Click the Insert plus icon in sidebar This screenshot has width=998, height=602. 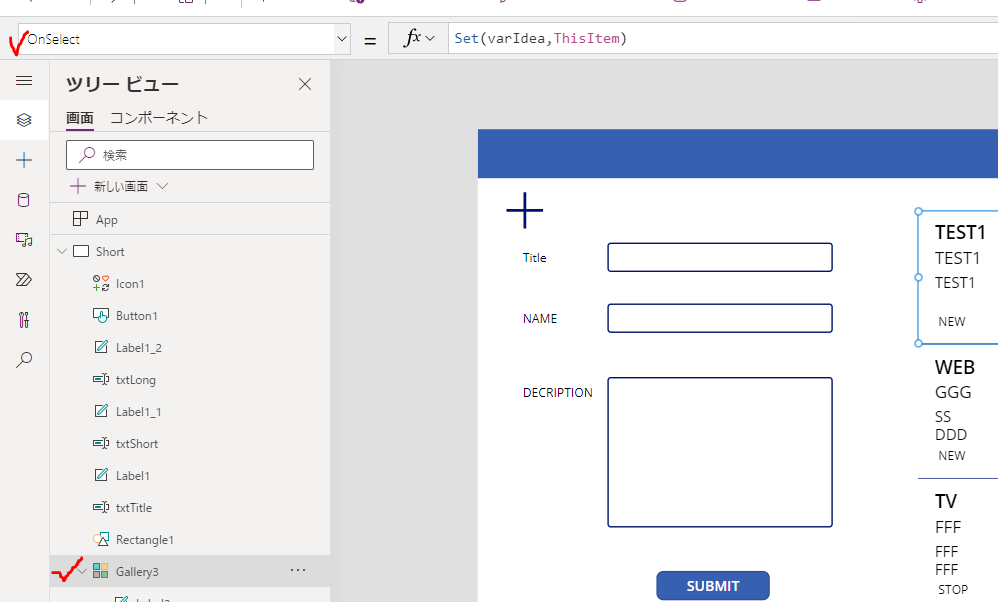pyautogui.click(x=24, y=160)
